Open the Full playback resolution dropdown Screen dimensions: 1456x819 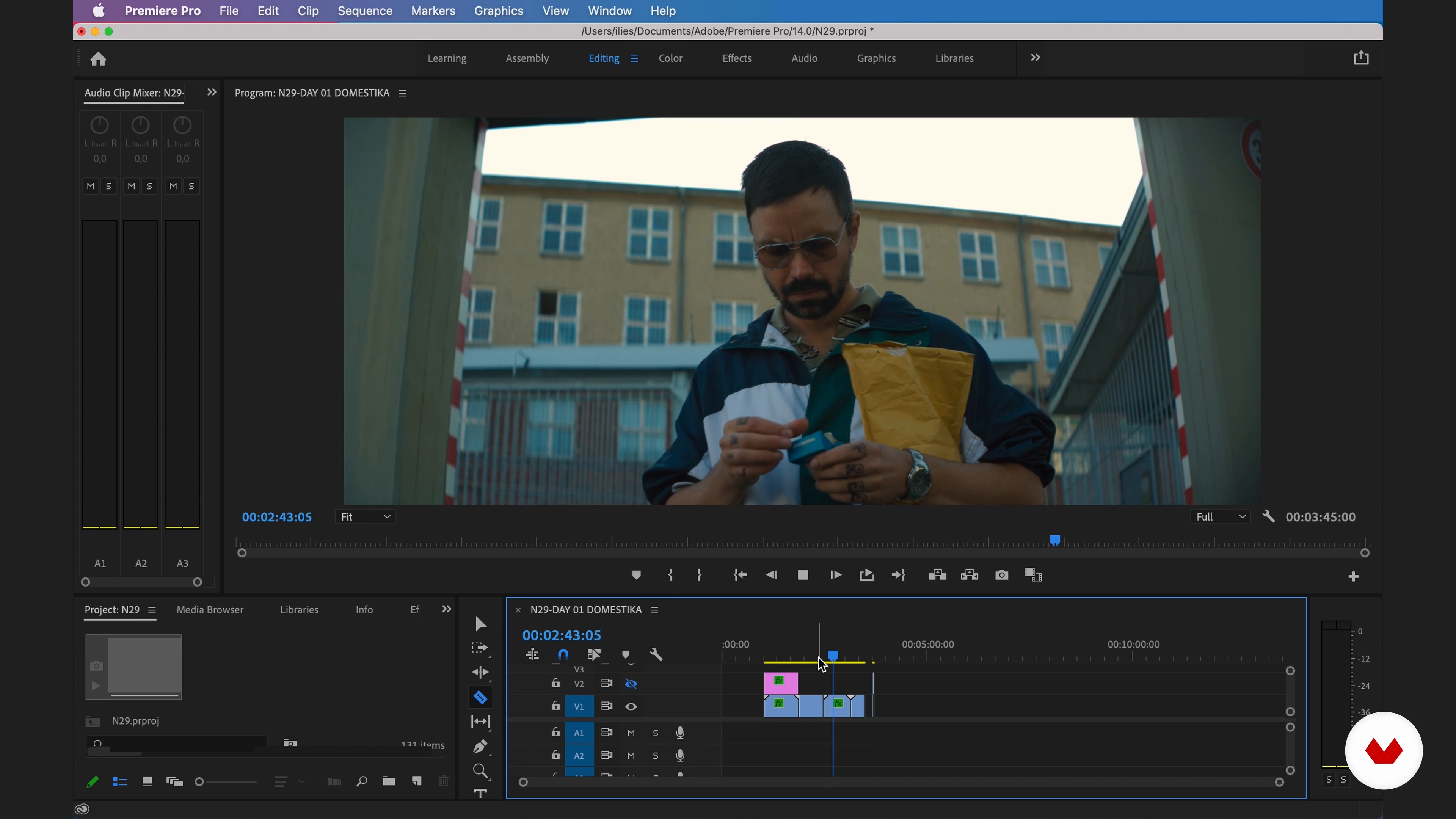pos(1221,516)
